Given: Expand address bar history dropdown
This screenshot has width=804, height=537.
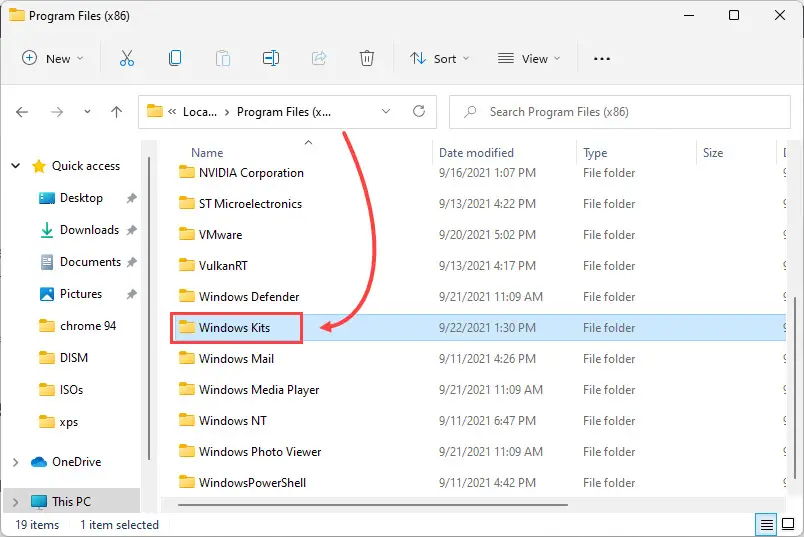Looking at the screenshot, I should pyautogui.click(x=386, y=111).
